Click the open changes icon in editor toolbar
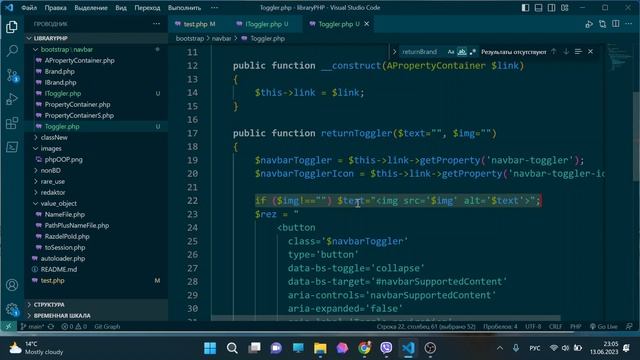Viewport: 640px width, 360px height. tap(602, 24)
